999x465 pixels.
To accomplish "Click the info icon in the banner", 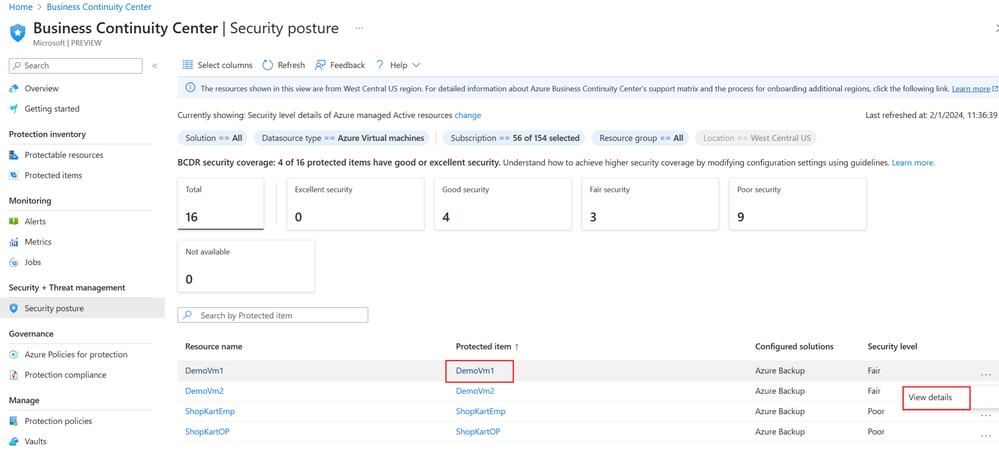I will pyautogui.click(x=190, y=89).
